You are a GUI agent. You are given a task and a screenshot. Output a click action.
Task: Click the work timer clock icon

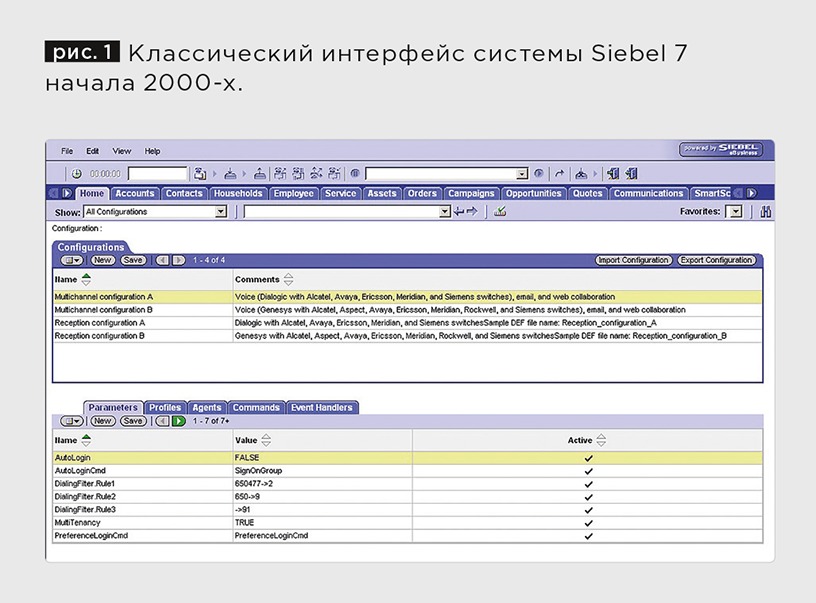[x=76, y=174]
